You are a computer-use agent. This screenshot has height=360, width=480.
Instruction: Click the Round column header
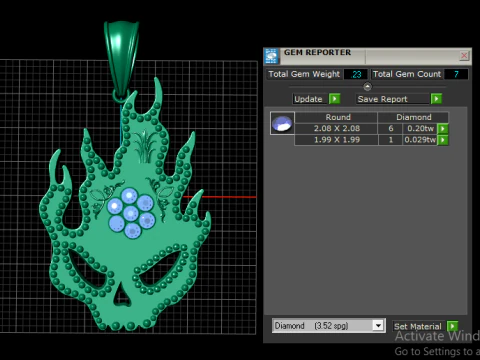point(336,117)
